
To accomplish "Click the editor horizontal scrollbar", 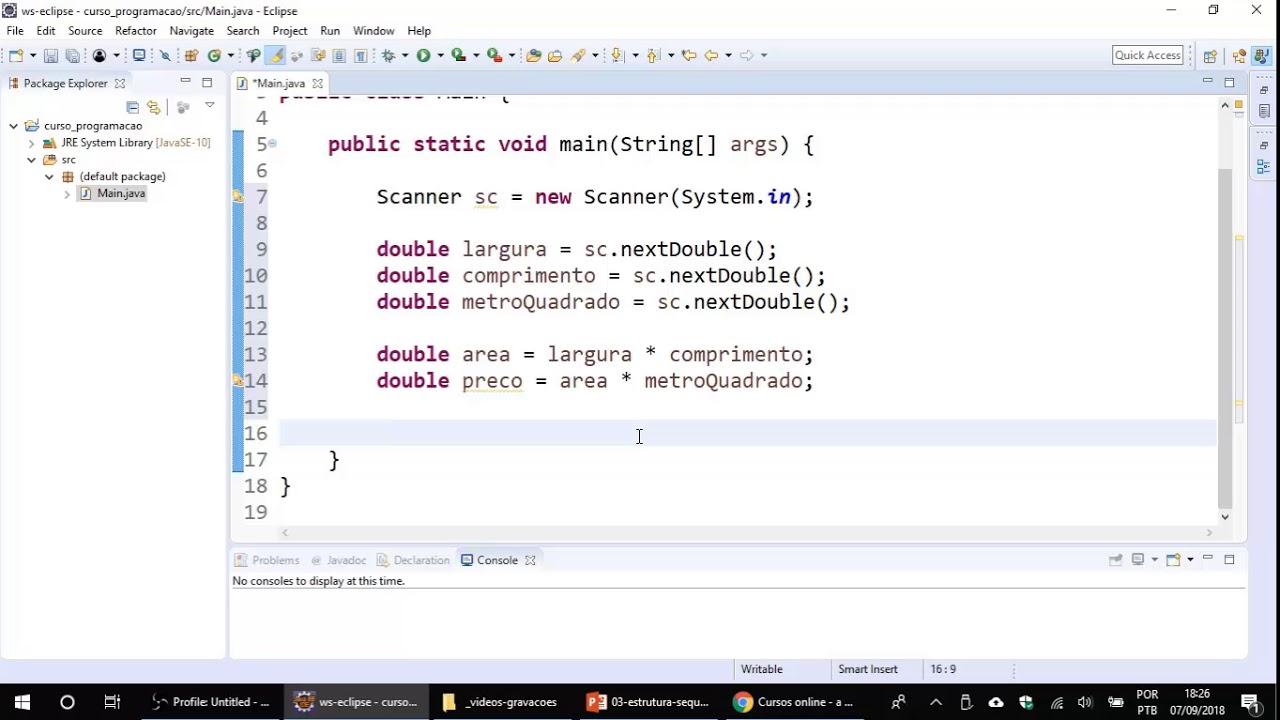I will click(x=747, y=533).
